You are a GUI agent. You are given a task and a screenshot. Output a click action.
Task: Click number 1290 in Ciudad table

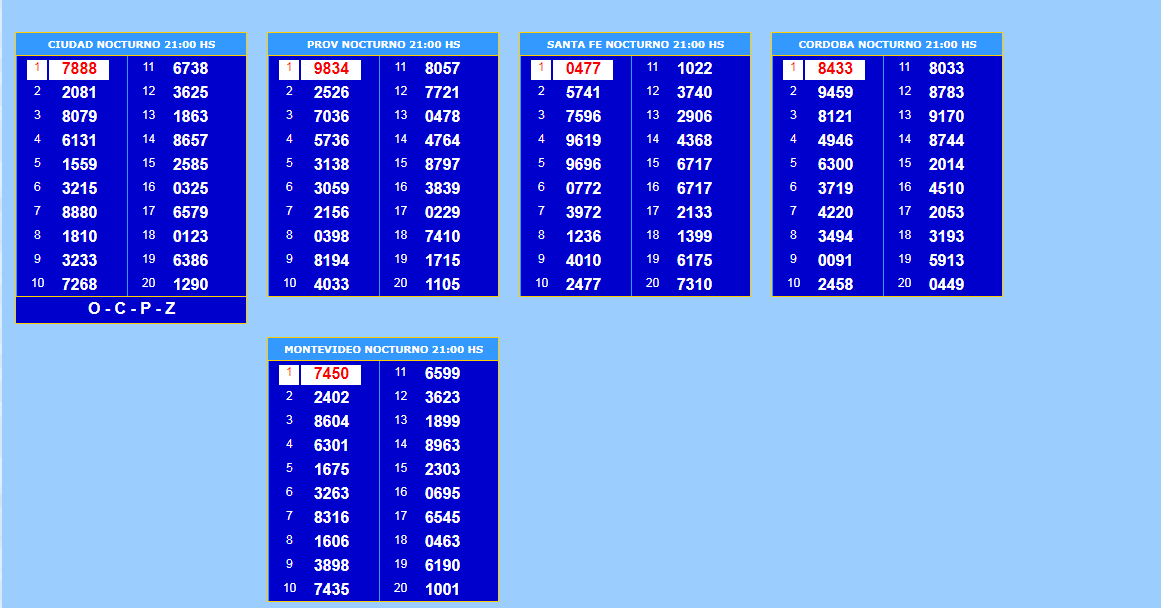tap(190, 285)
